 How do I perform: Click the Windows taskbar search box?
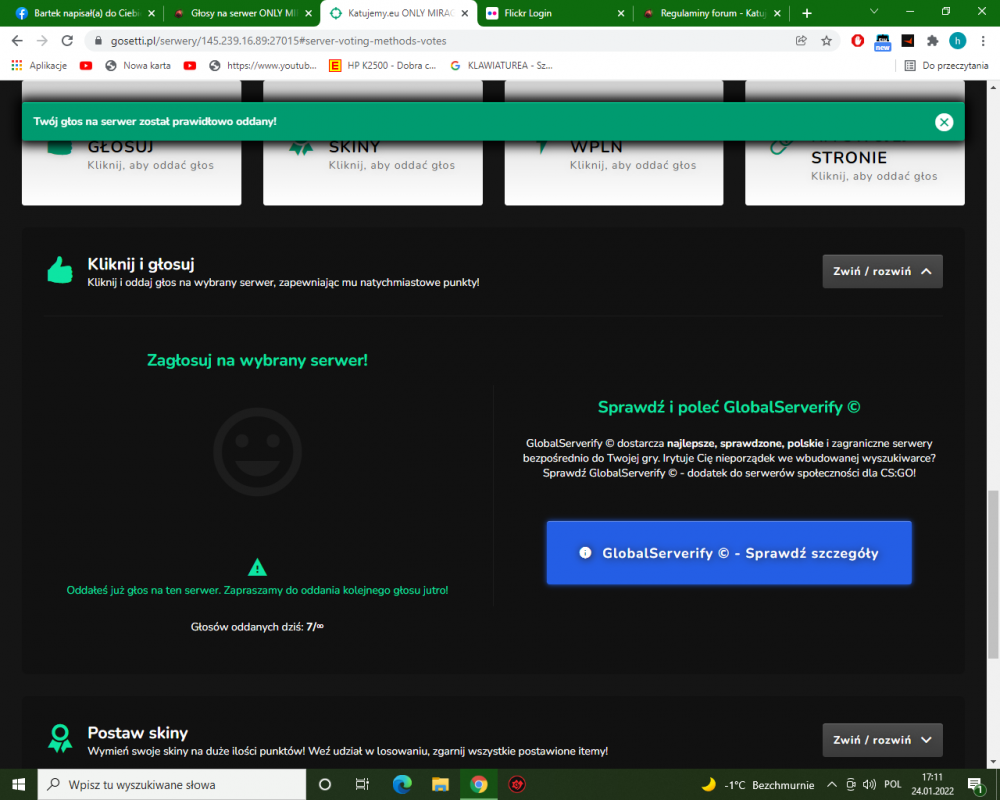coord(172,784)
